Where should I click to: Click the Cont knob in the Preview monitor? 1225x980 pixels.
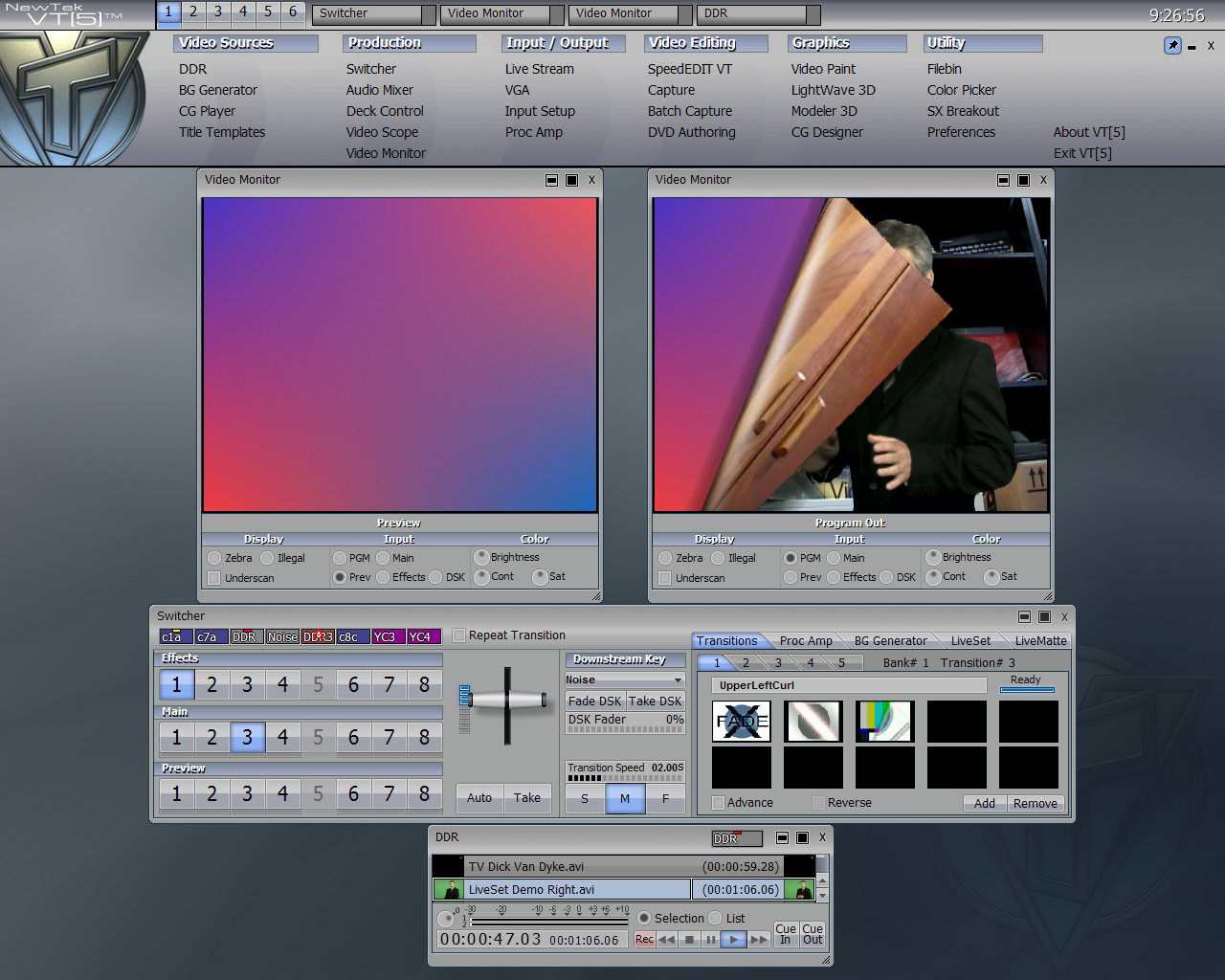[x=482, y=576]
